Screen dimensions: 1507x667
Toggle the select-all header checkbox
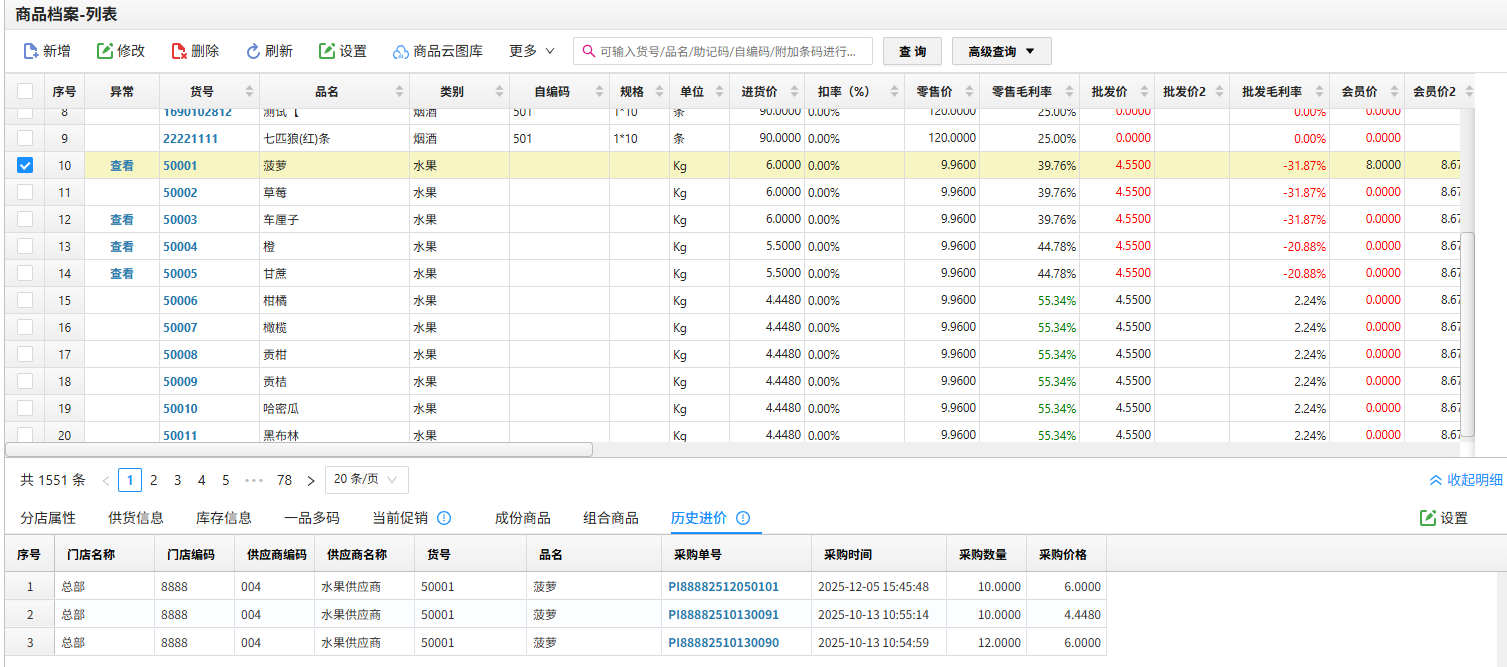(x=25, y=91)
